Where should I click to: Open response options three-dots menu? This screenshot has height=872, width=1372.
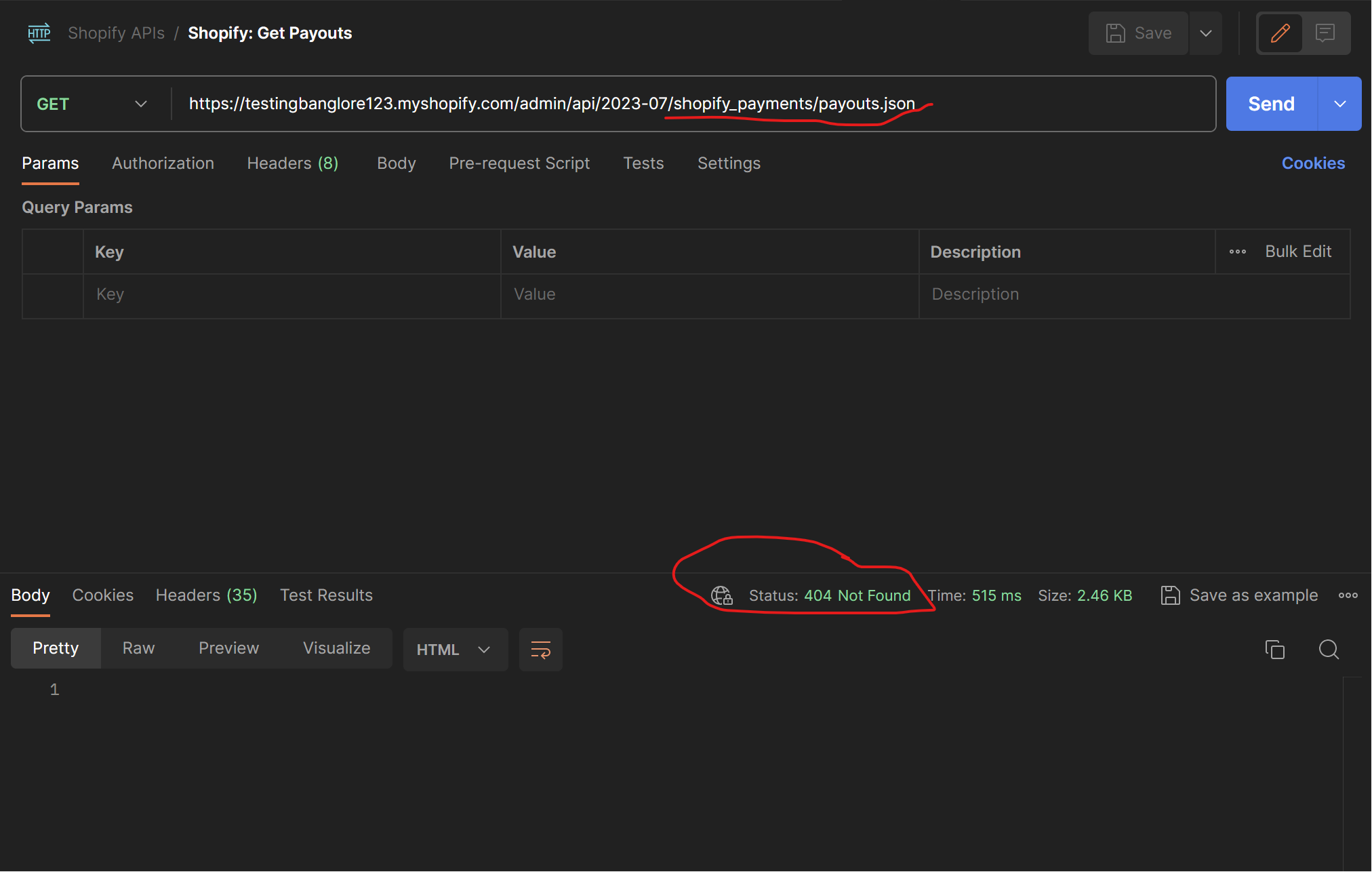[1348, 595]
